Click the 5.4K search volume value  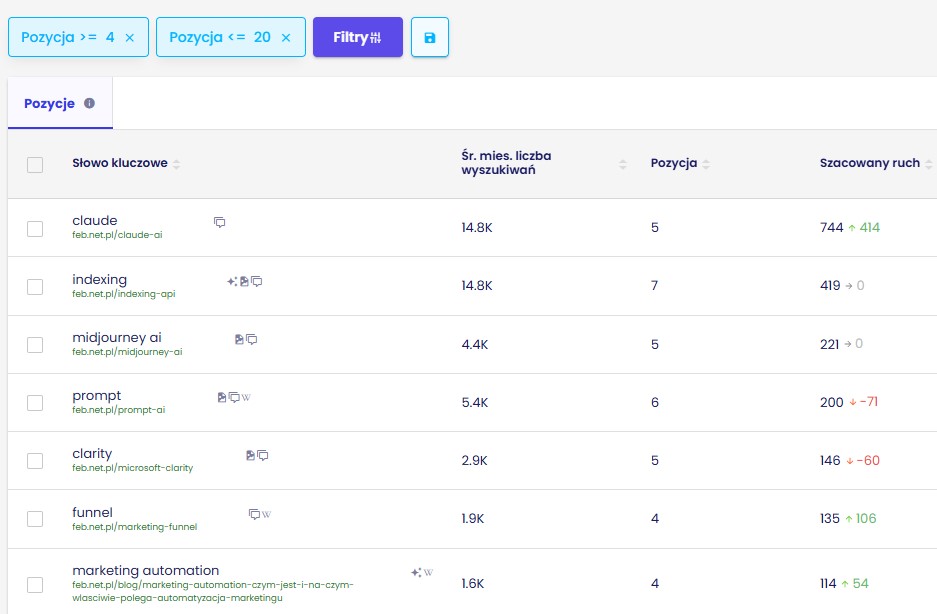click(x=474, y=402)
